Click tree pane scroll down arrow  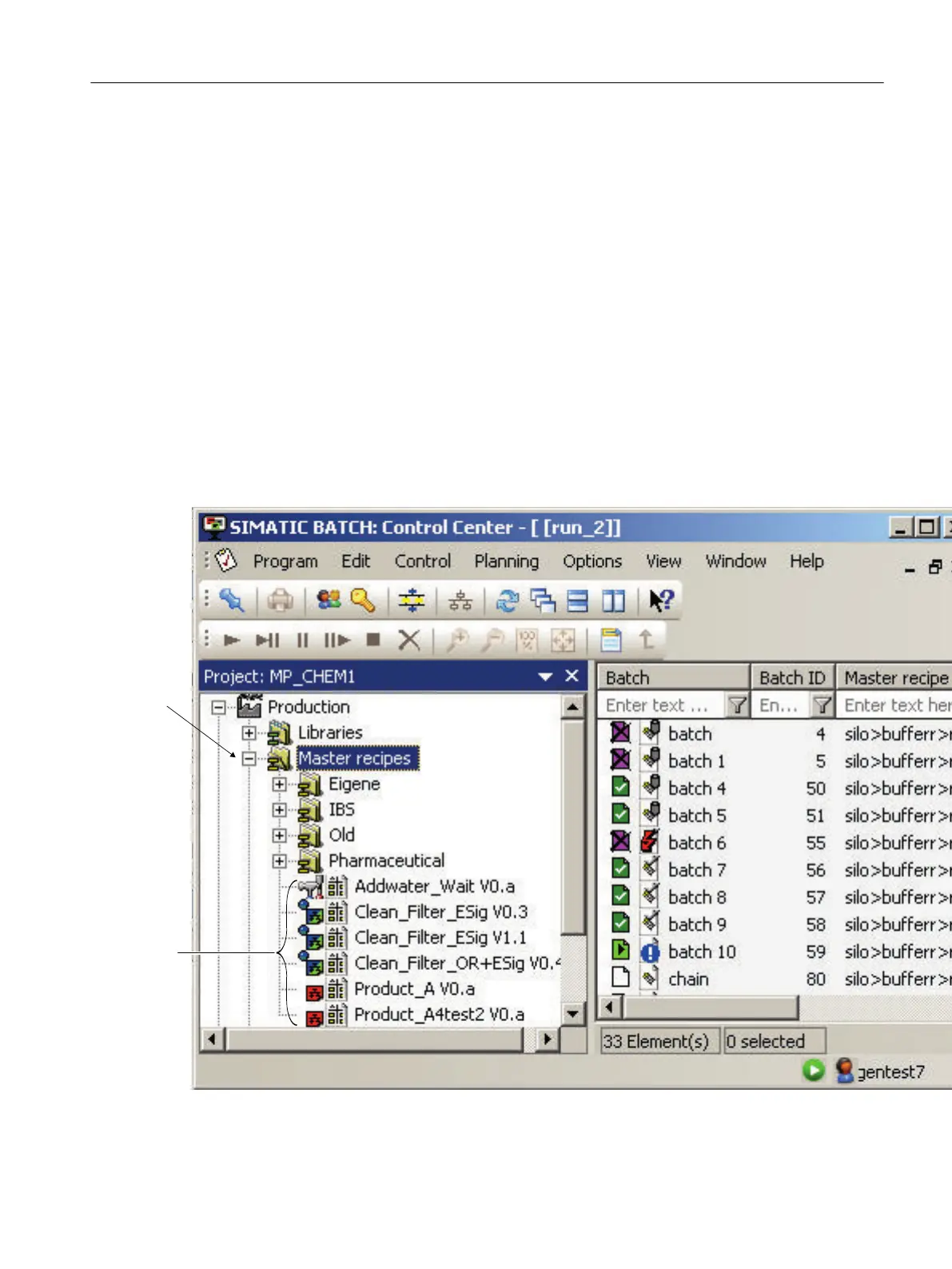point(572,1014)
